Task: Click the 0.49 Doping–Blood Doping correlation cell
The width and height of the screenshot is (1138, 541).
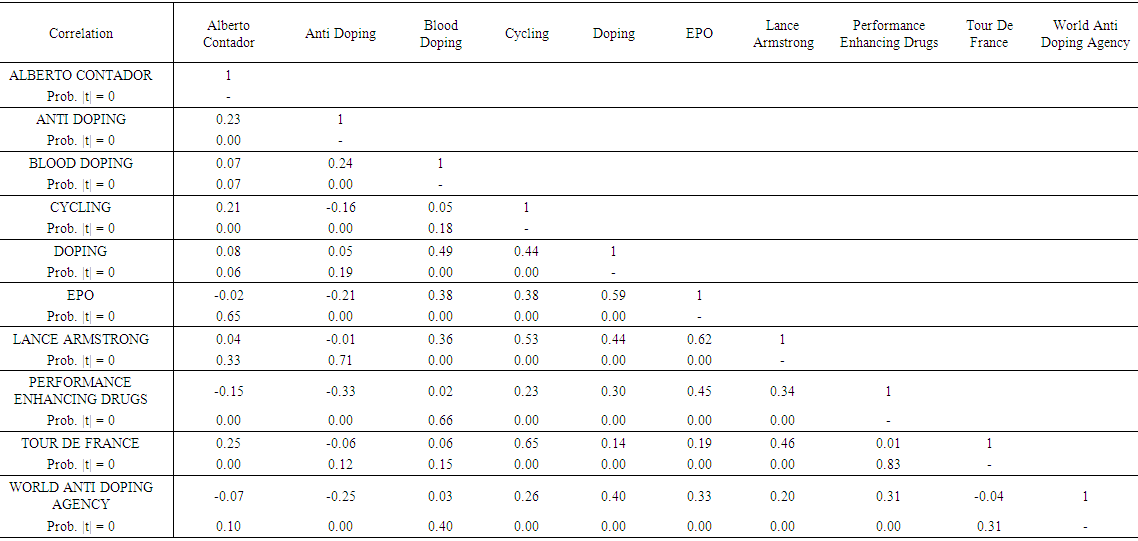Action: tap(440, 251)
